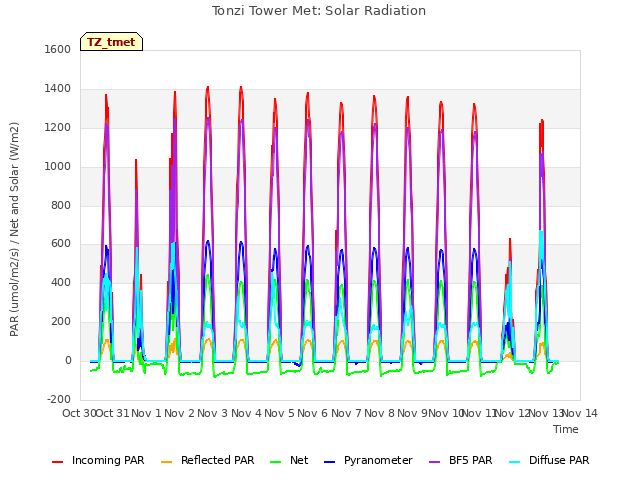
Task: Click the x-axis label Oct 30
Action: [x=78, y=413]
